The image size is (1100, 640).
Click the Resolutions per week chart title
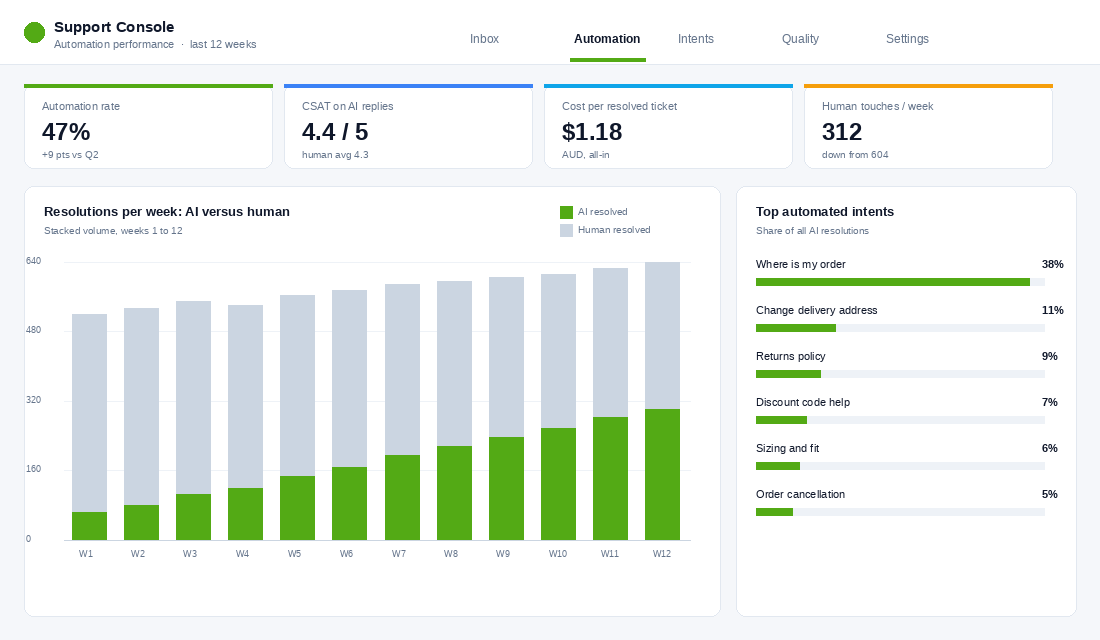click(167, 212)
